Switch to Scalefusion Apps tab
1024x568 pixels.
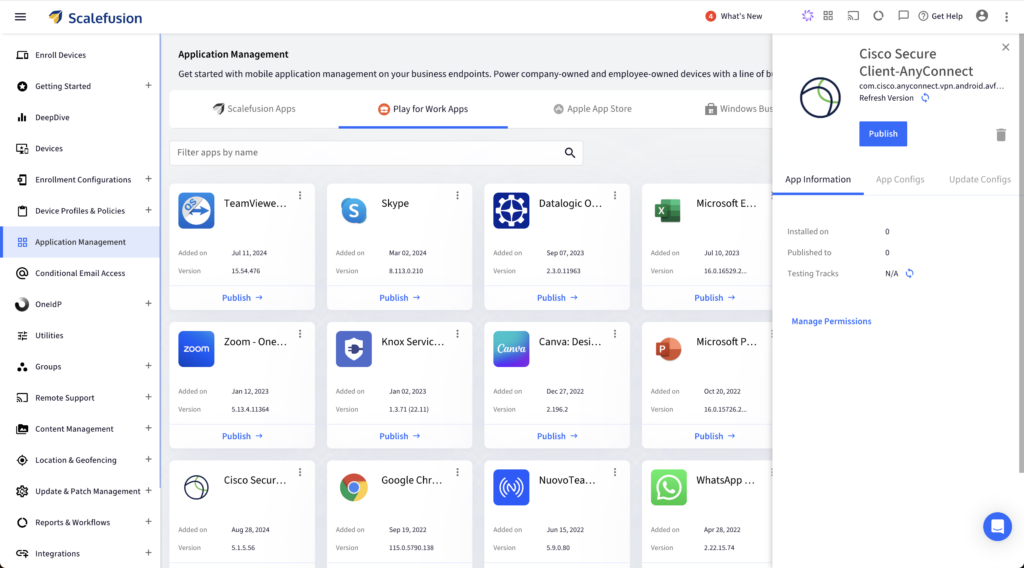tap(254, 109)
